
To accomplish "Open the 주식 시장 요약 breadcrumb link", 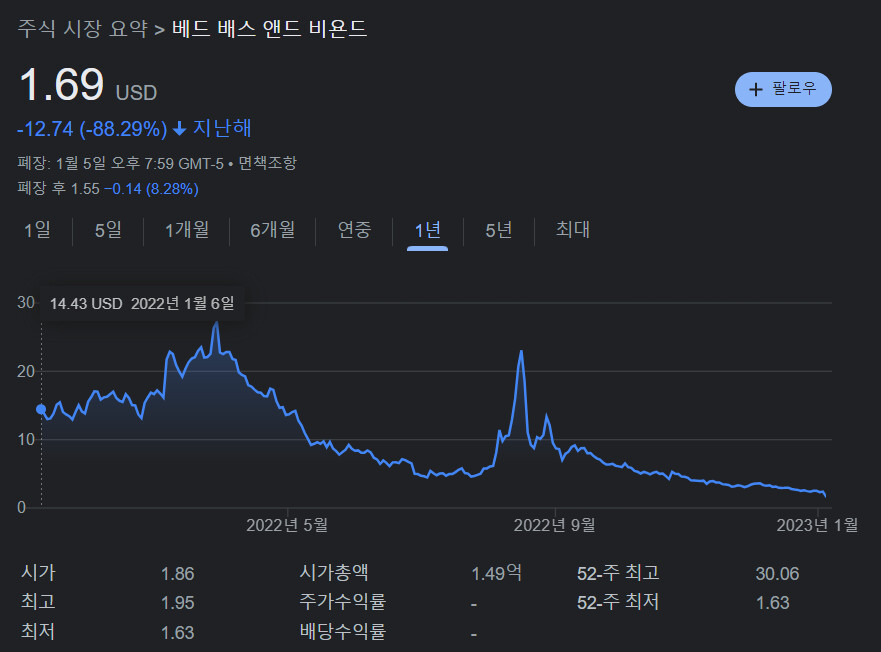I will click(83, 29).
